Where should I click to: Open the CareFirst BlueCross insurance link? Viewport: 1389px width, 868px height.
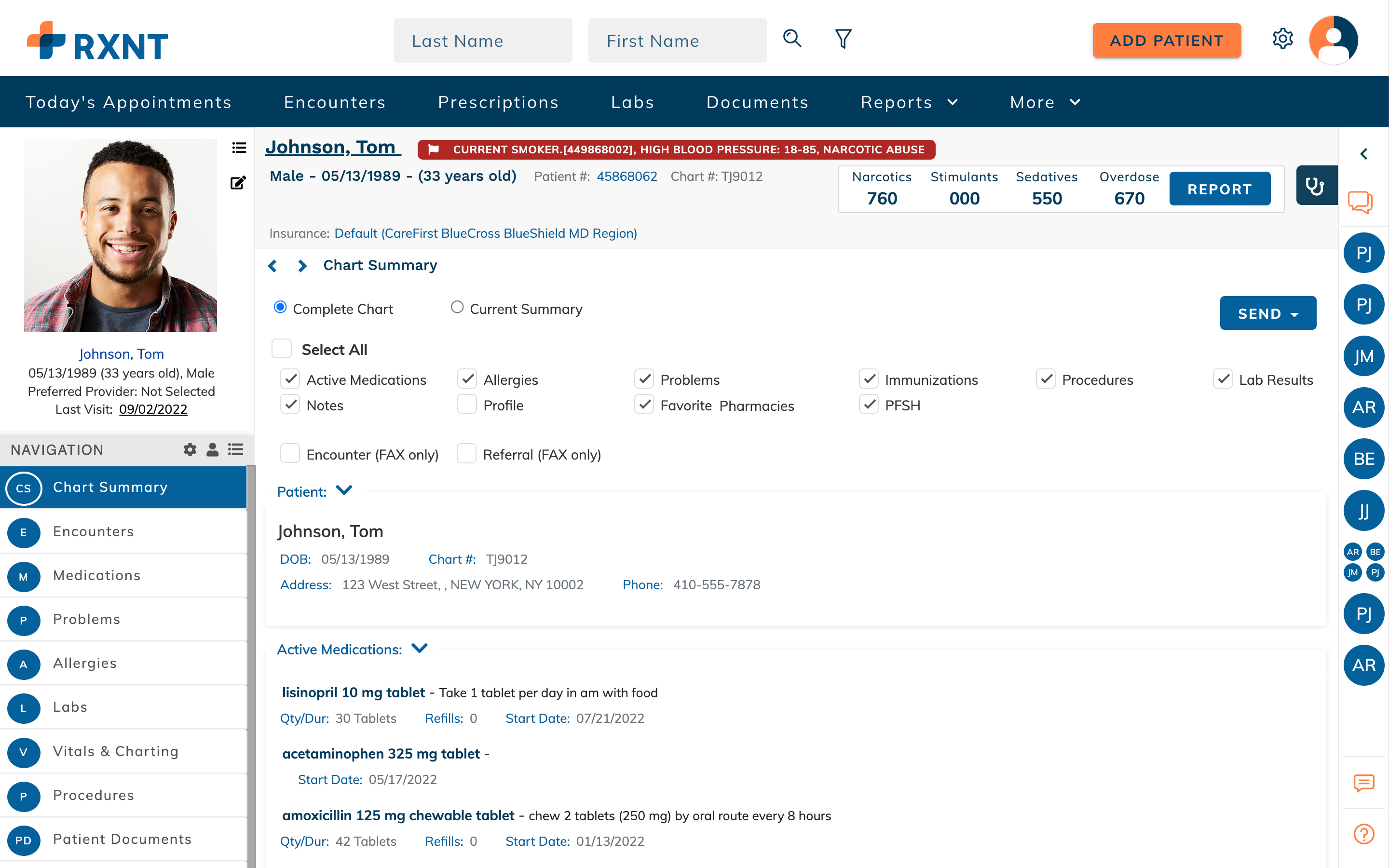pyautogui.click(x=485, y=233)
